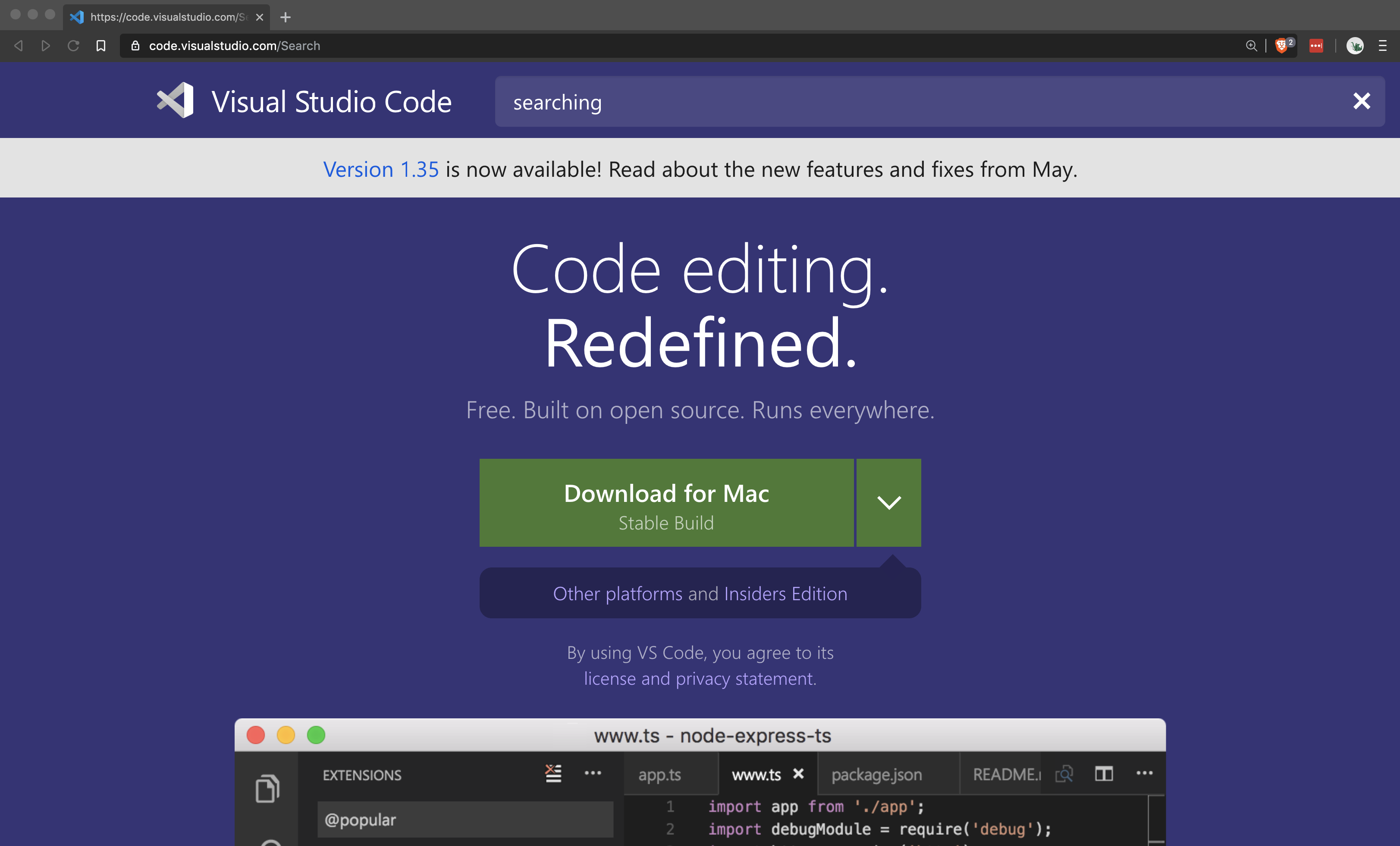Open a new tab with plus button
The height and width of the screenshot is (846, 1400).
point(286,18)
